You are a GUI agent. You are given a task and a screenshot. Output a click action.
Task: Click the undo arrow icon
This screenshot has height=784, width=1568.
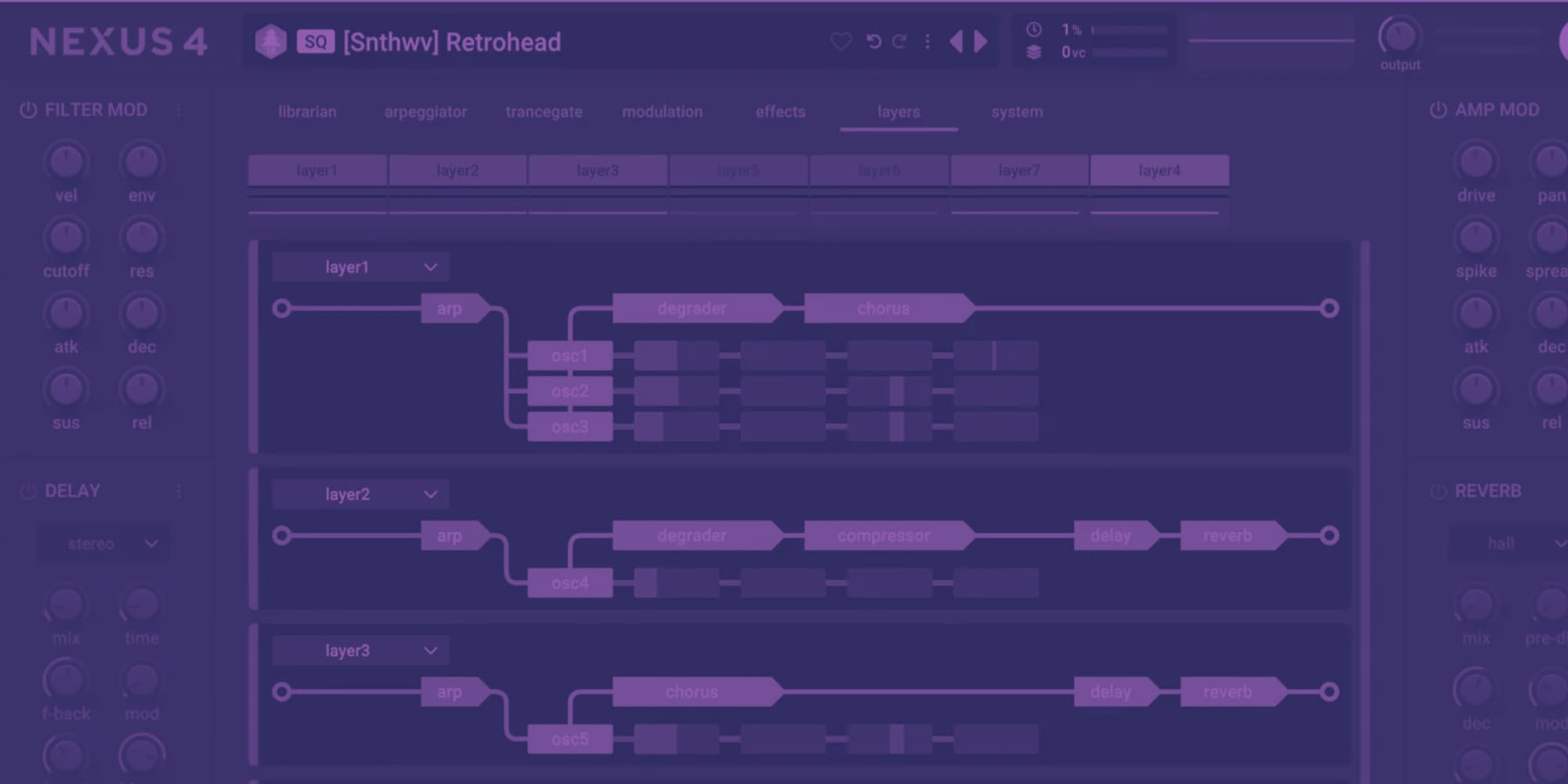(x=873, y=41)
